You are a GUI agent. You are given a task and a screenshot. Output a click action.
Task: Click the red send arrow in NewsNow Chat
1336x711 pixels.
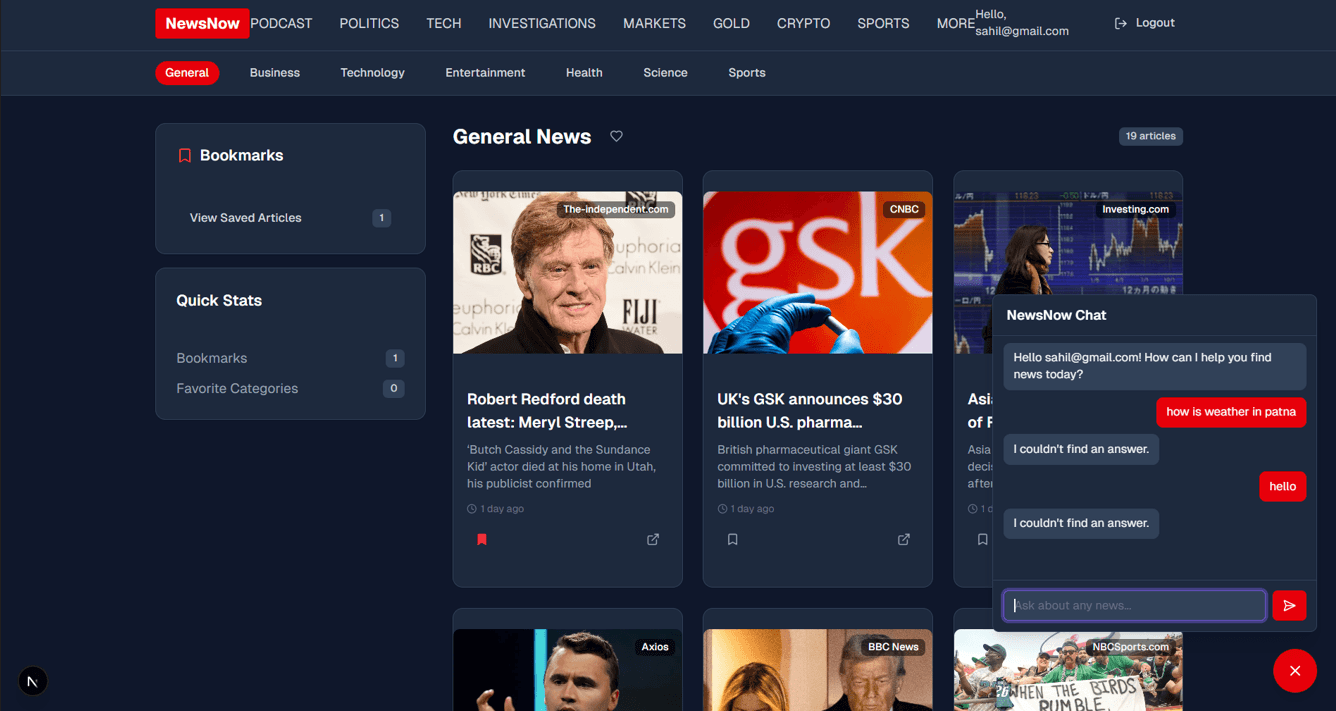pyautogui.click(x=1289, y=605)
